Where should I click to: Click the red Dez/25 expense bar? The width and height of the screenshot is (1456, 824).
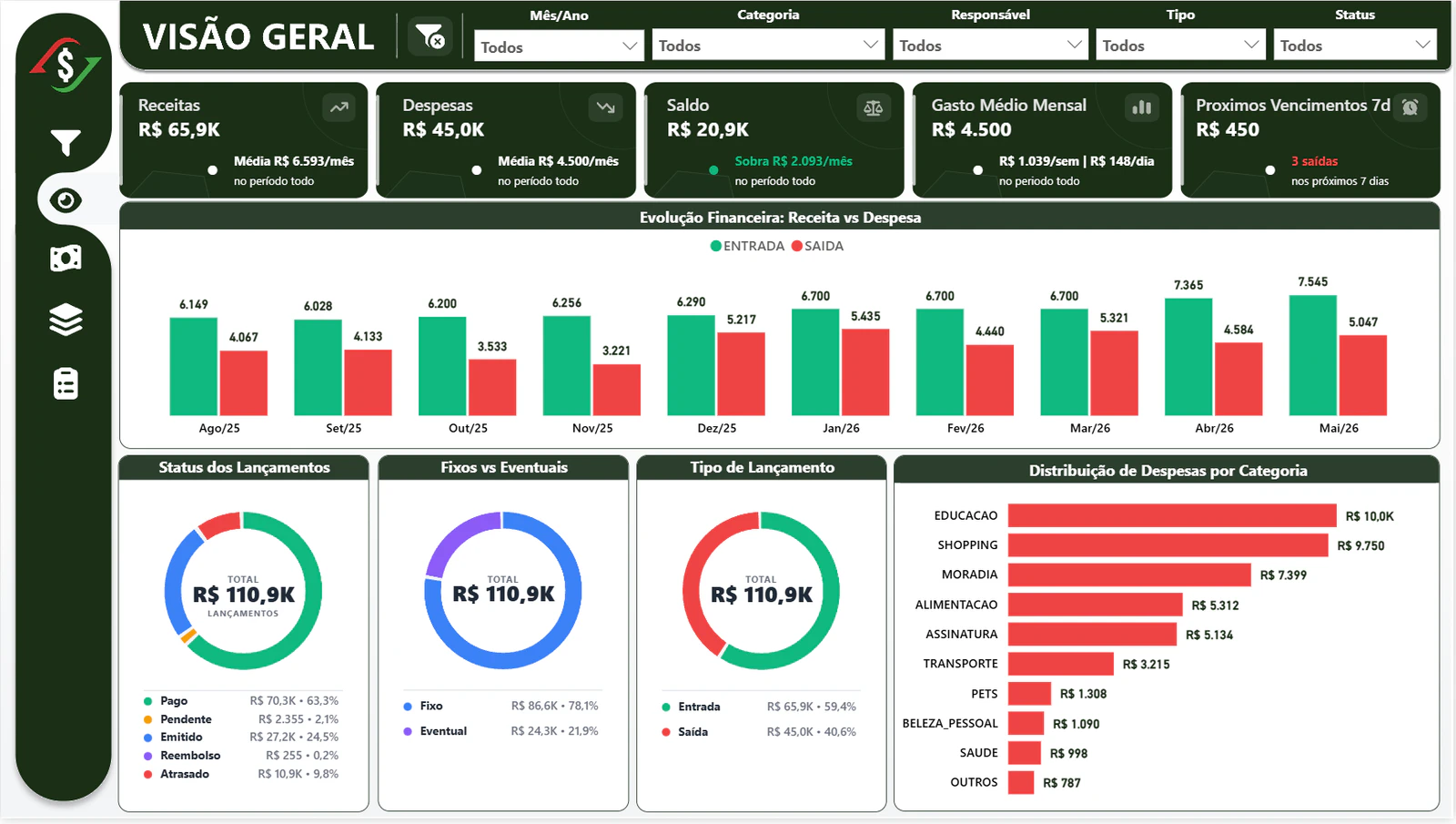[741, 374]
